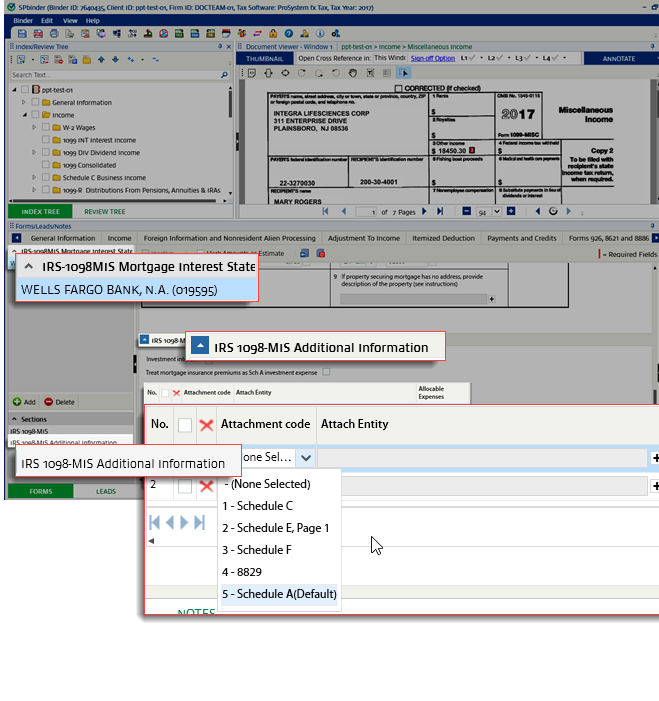
Task: Click red X delete icon in row 2
Action: pyautogui.click(x=207, y=486)
